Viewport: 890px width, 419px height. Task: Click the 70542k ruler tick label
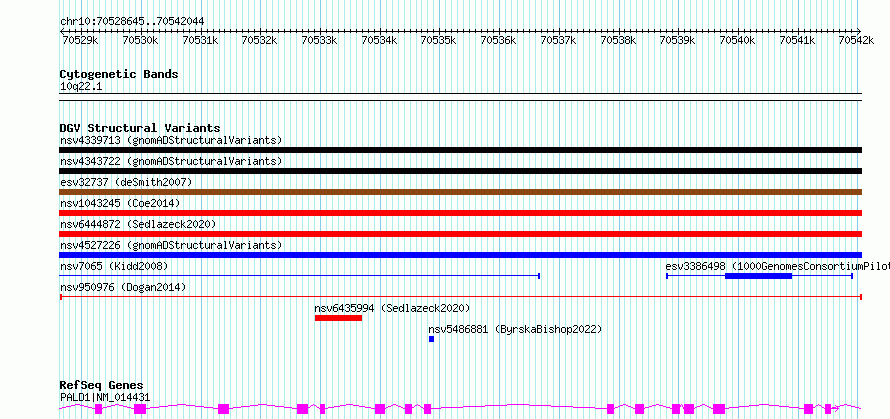point(857,40)
